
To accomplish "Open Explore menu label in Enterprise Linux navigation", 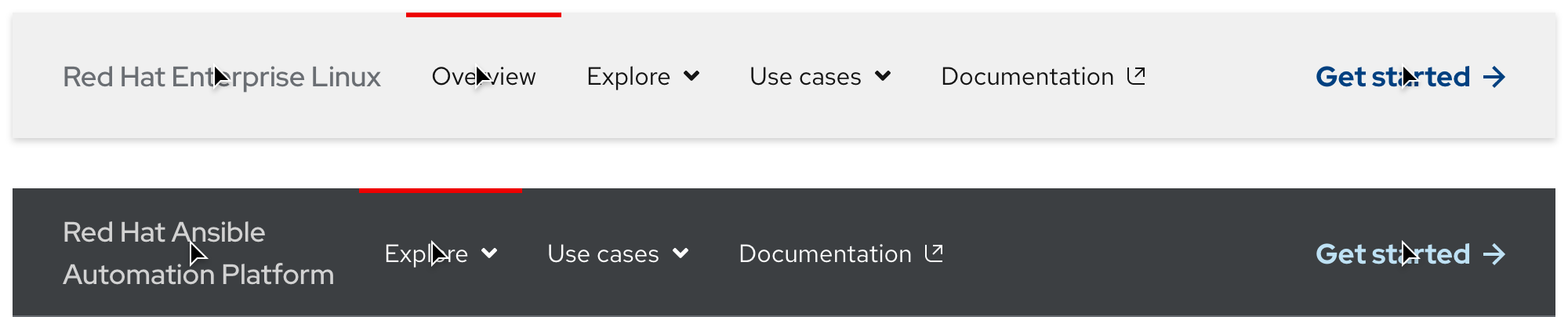I will 628,77.
